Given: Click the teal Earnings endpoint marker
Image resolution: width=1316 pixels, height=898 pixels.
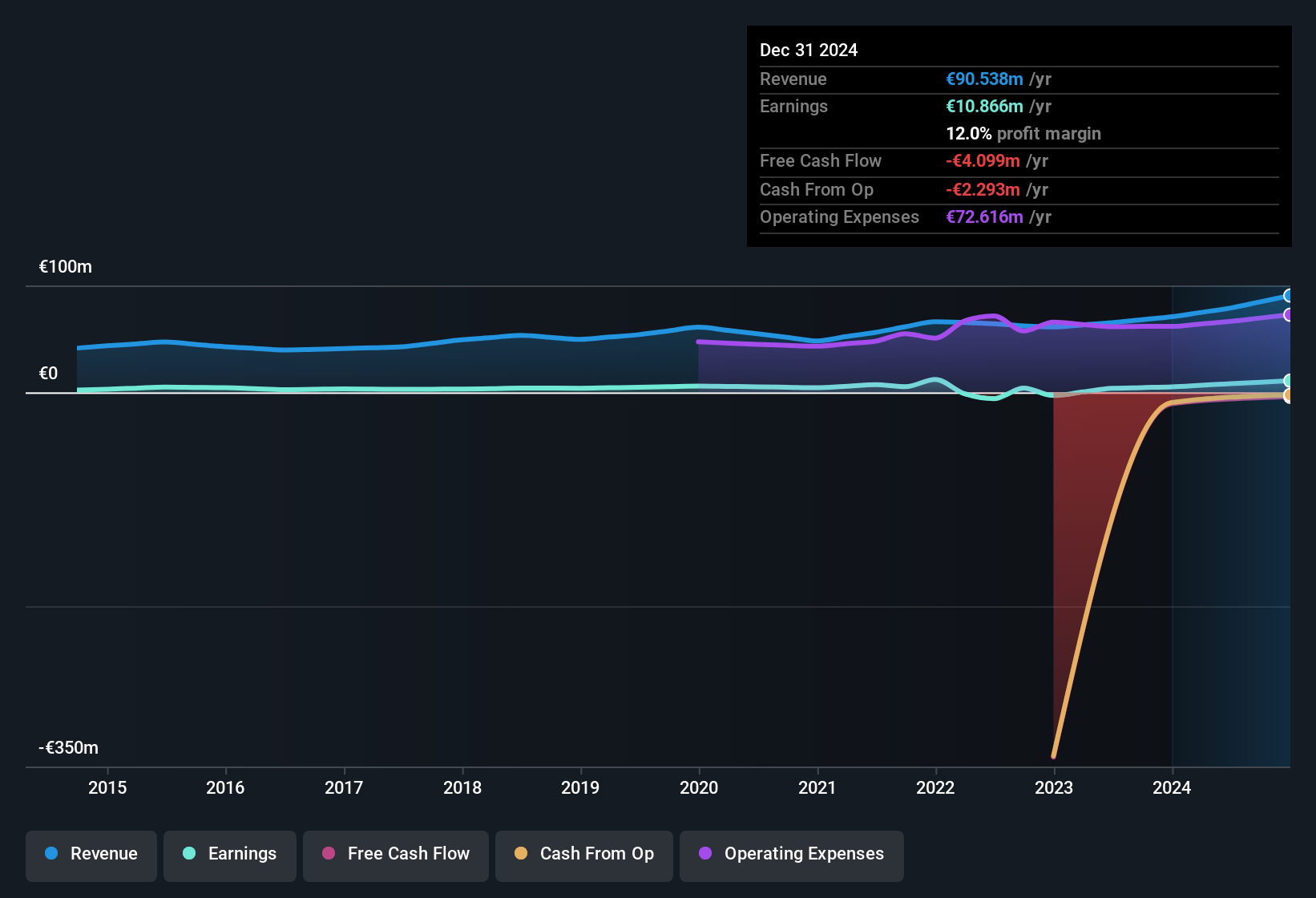Looking at the screenshot, I should [1288, 381].
